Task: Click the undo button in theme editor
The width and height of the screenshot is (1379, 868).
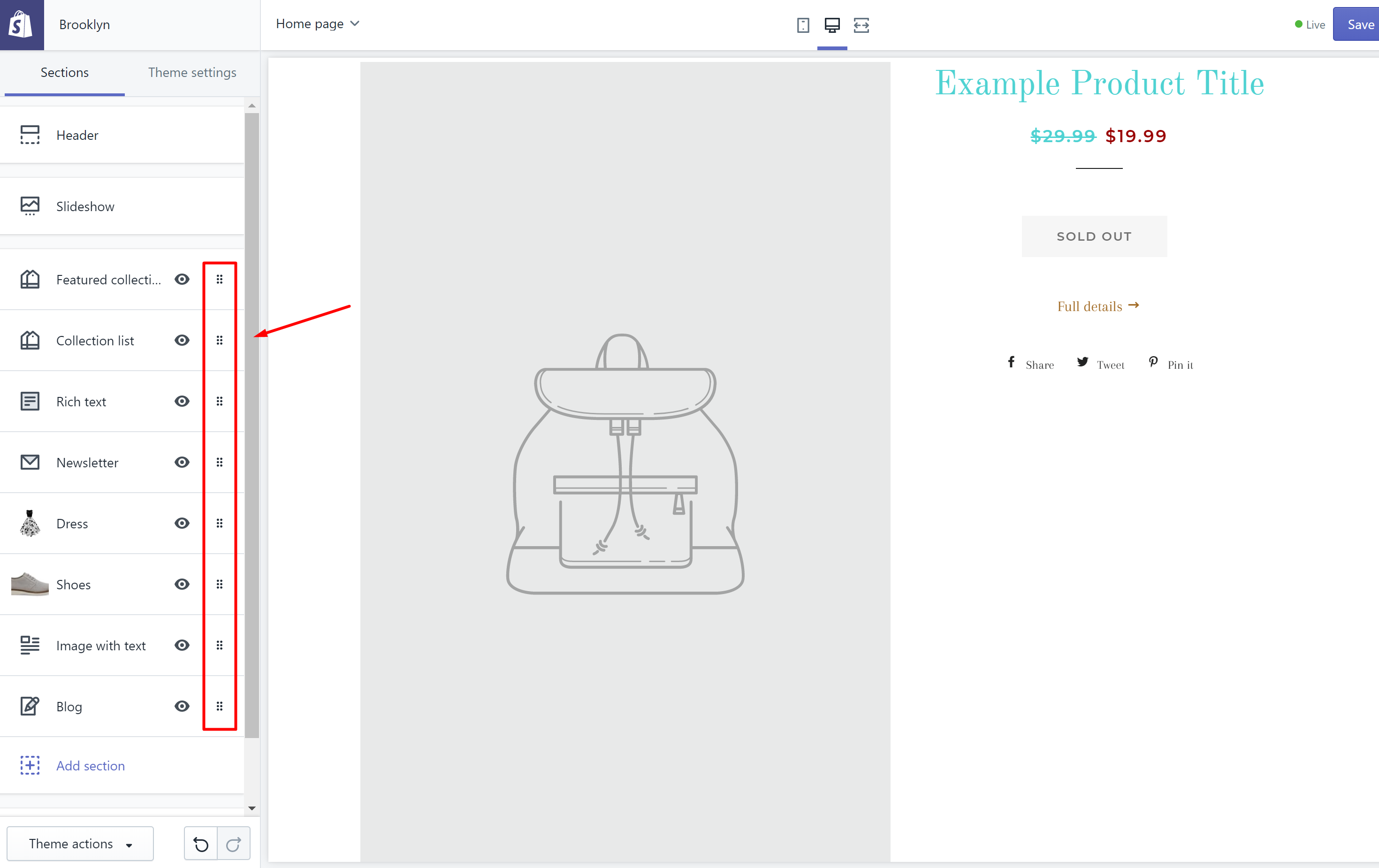Action: 200,843
